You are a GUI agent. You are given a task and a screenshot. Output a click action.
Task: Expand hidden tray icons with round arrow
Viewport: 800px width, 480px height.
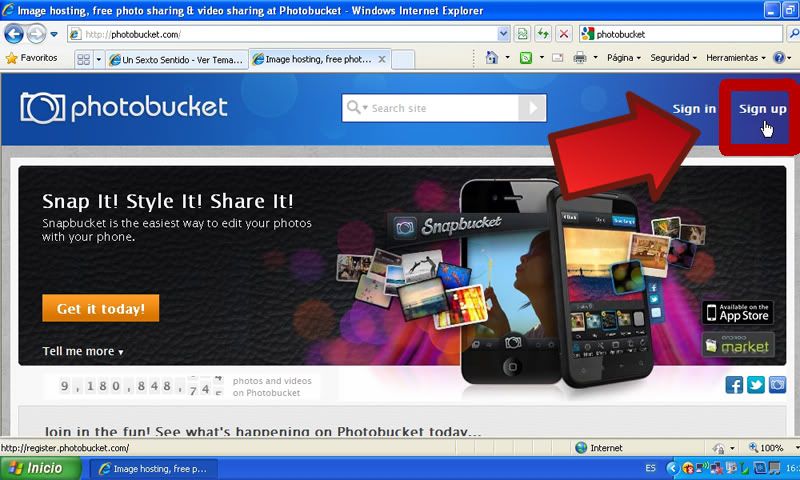click(x=672, y=468)
